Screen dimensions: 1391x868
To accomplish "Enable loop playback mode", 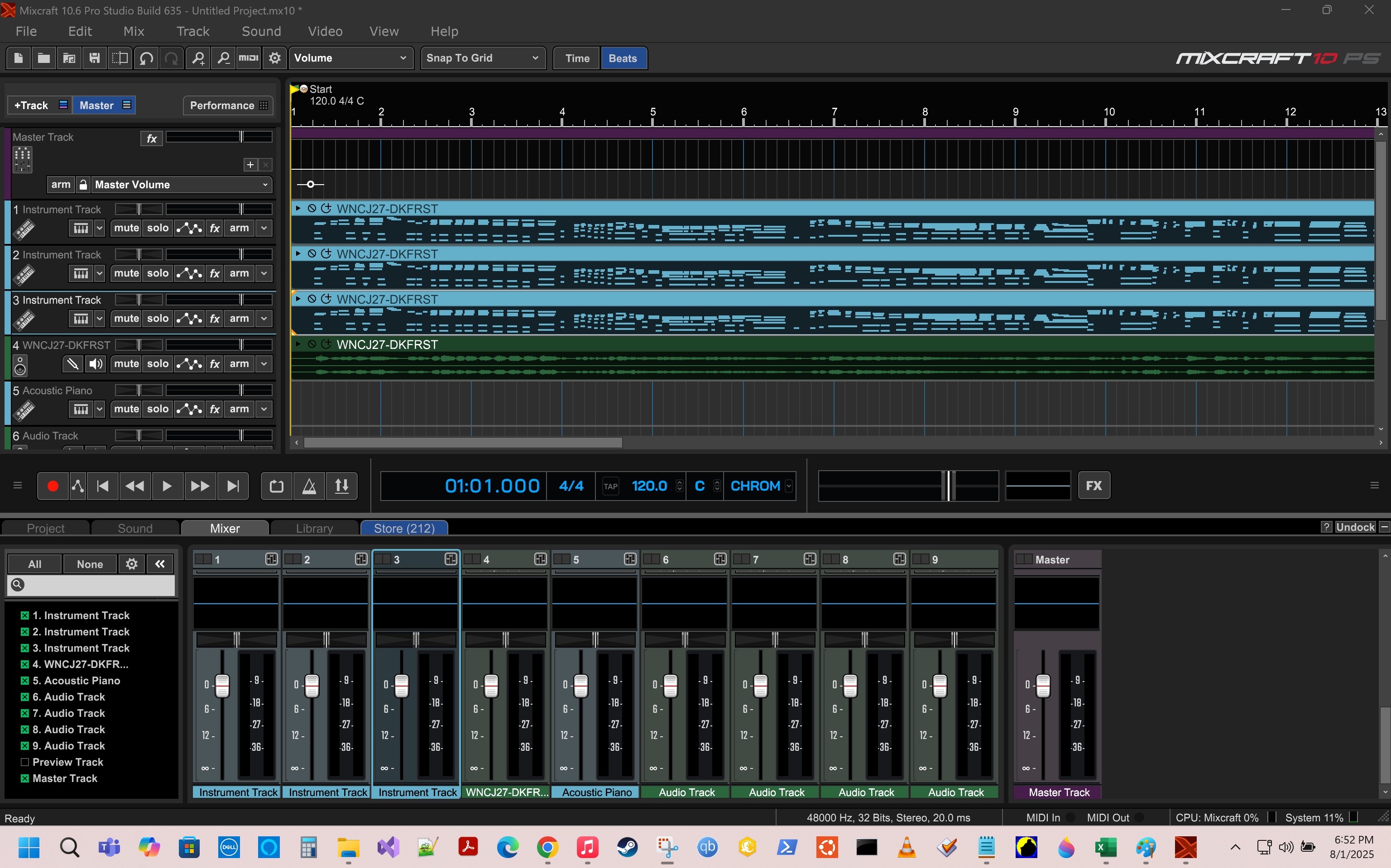I will tap(276, 486).
